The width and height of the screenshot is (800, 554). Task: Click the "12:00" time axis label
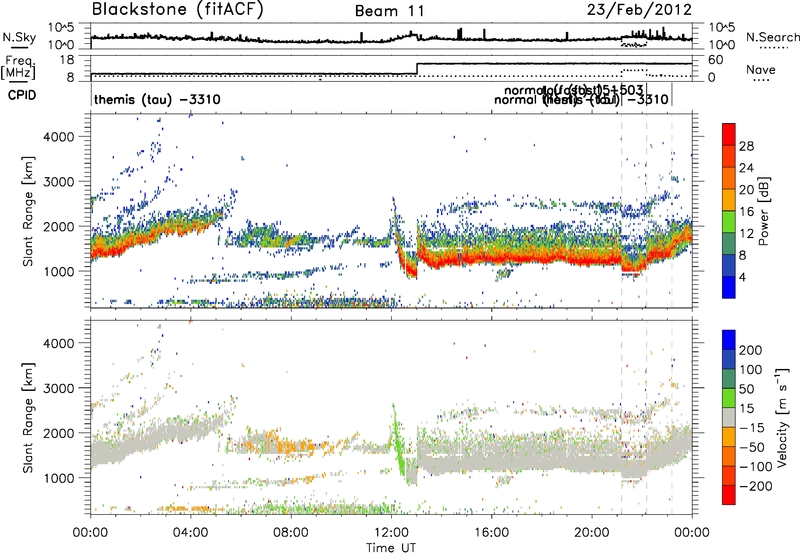tap(391, 533)
